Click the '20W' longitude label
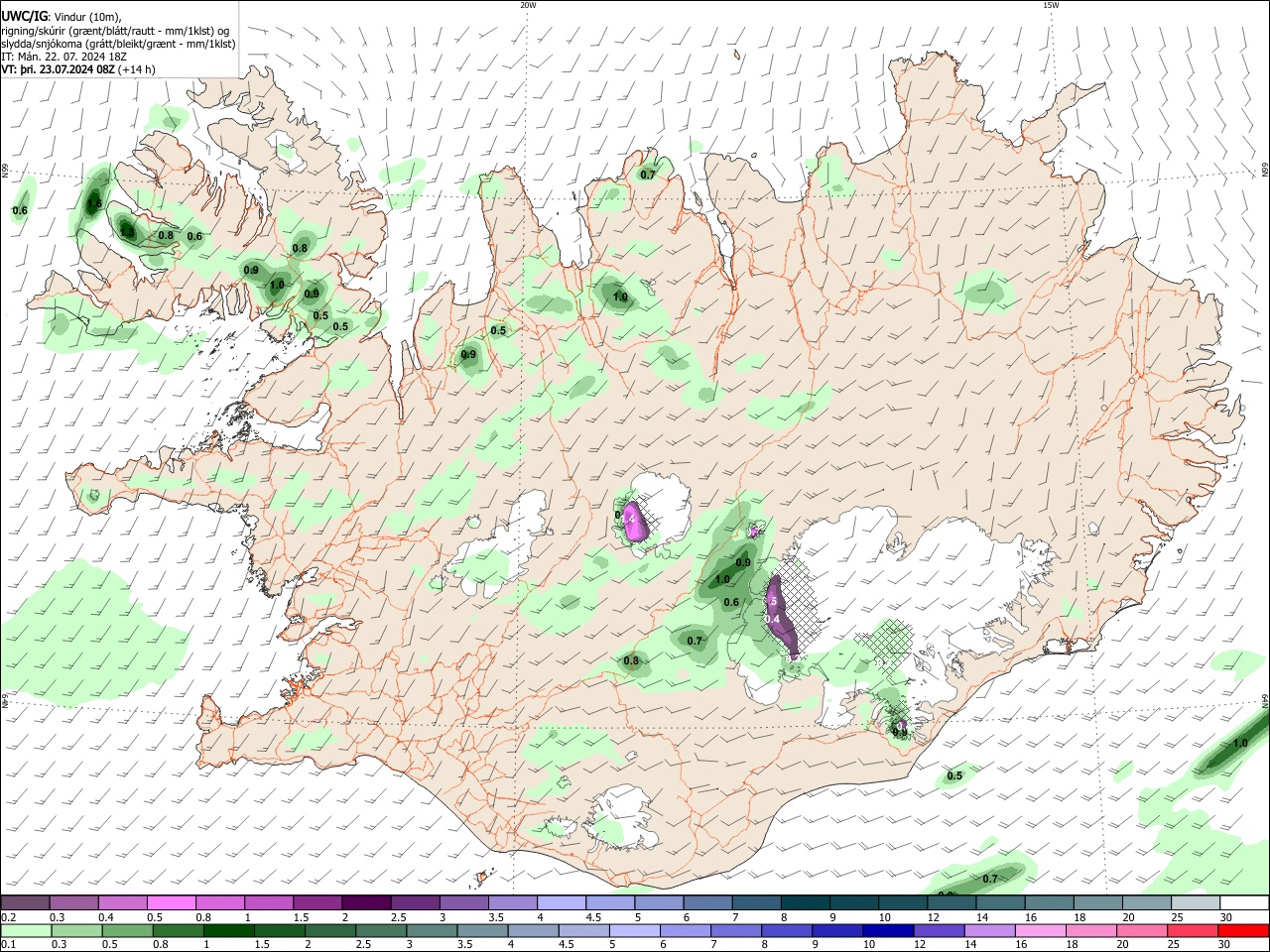 [x=528, y=5]
